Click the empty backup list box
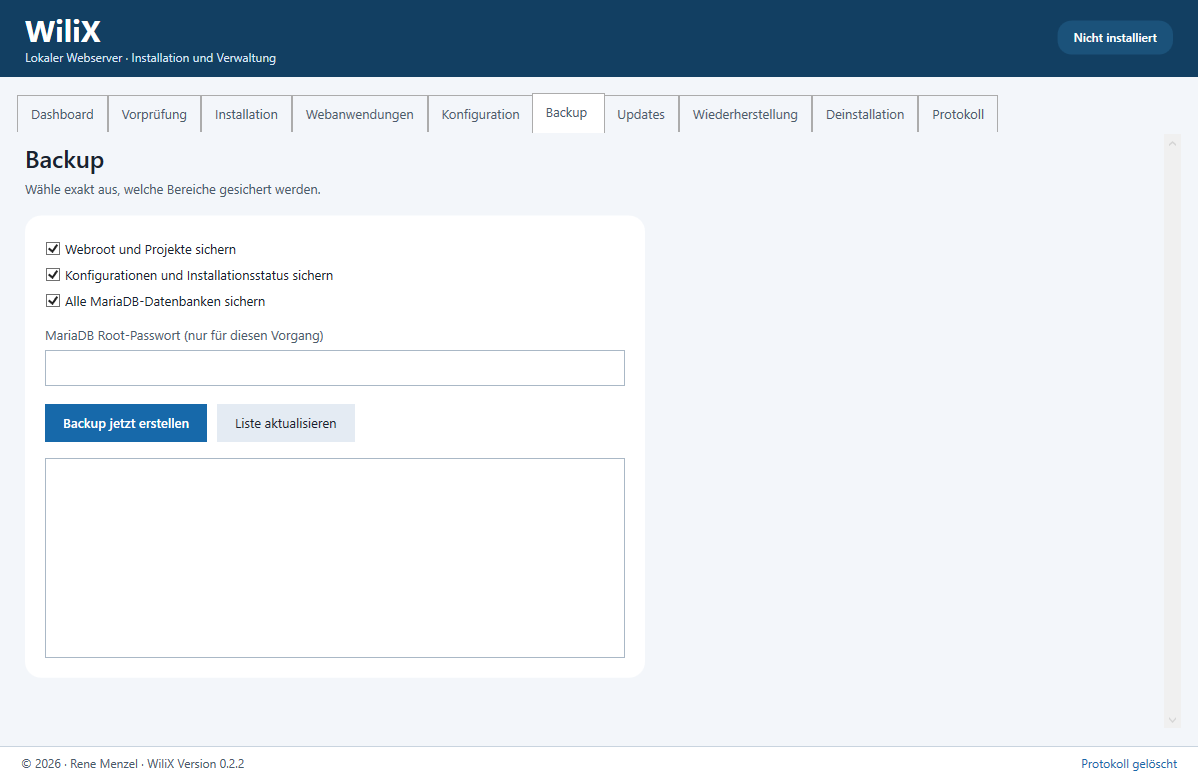 (x=335, y=558)
